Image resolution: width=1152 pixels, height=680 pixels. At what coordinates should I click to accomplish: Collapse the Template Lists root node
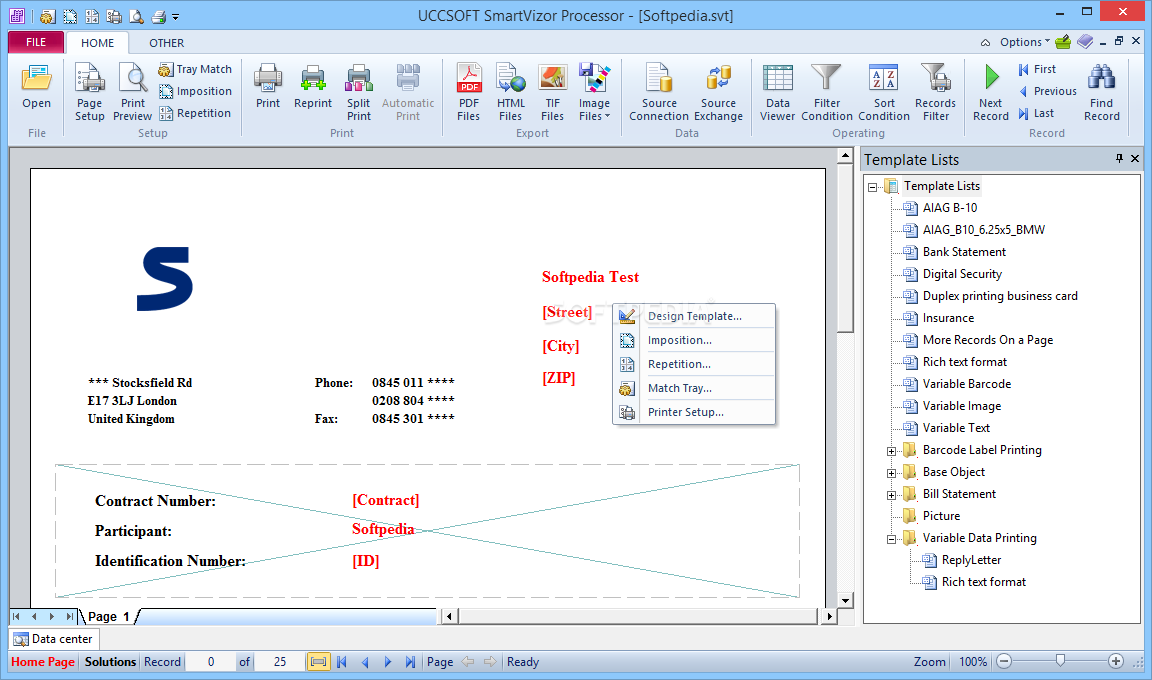pyautogui.click(x=872, y=187)
